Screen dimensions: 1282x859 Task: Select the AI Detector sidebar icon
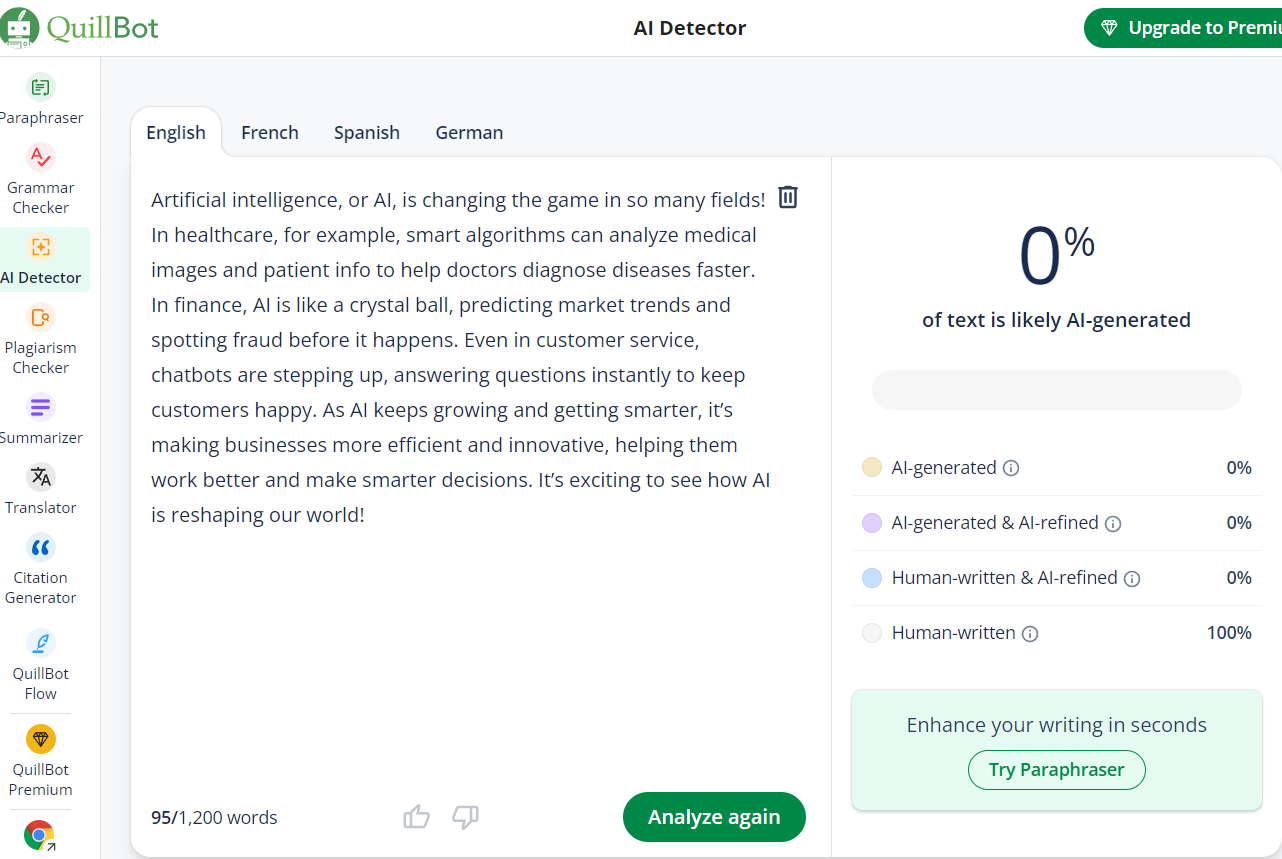click(x=41, y=247)
